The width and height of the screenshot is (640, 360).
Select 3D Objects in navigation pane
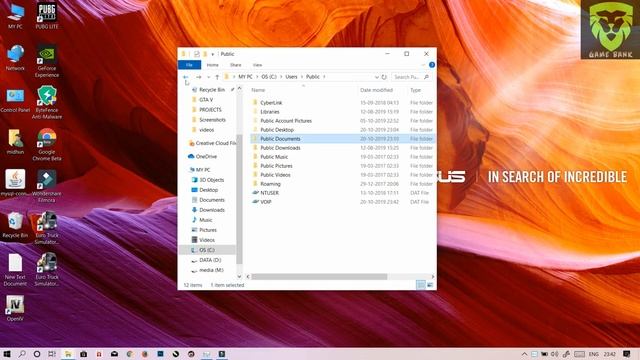point(211,180)
